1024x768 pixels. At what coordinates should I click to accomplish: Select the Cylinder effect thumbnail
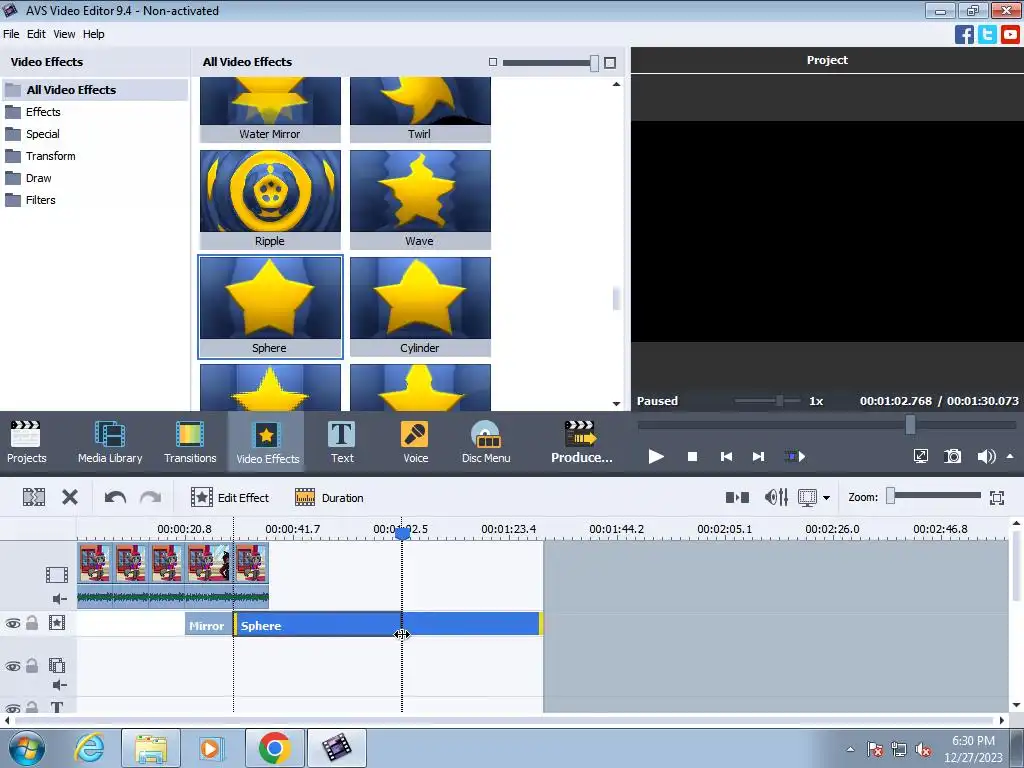420,306
